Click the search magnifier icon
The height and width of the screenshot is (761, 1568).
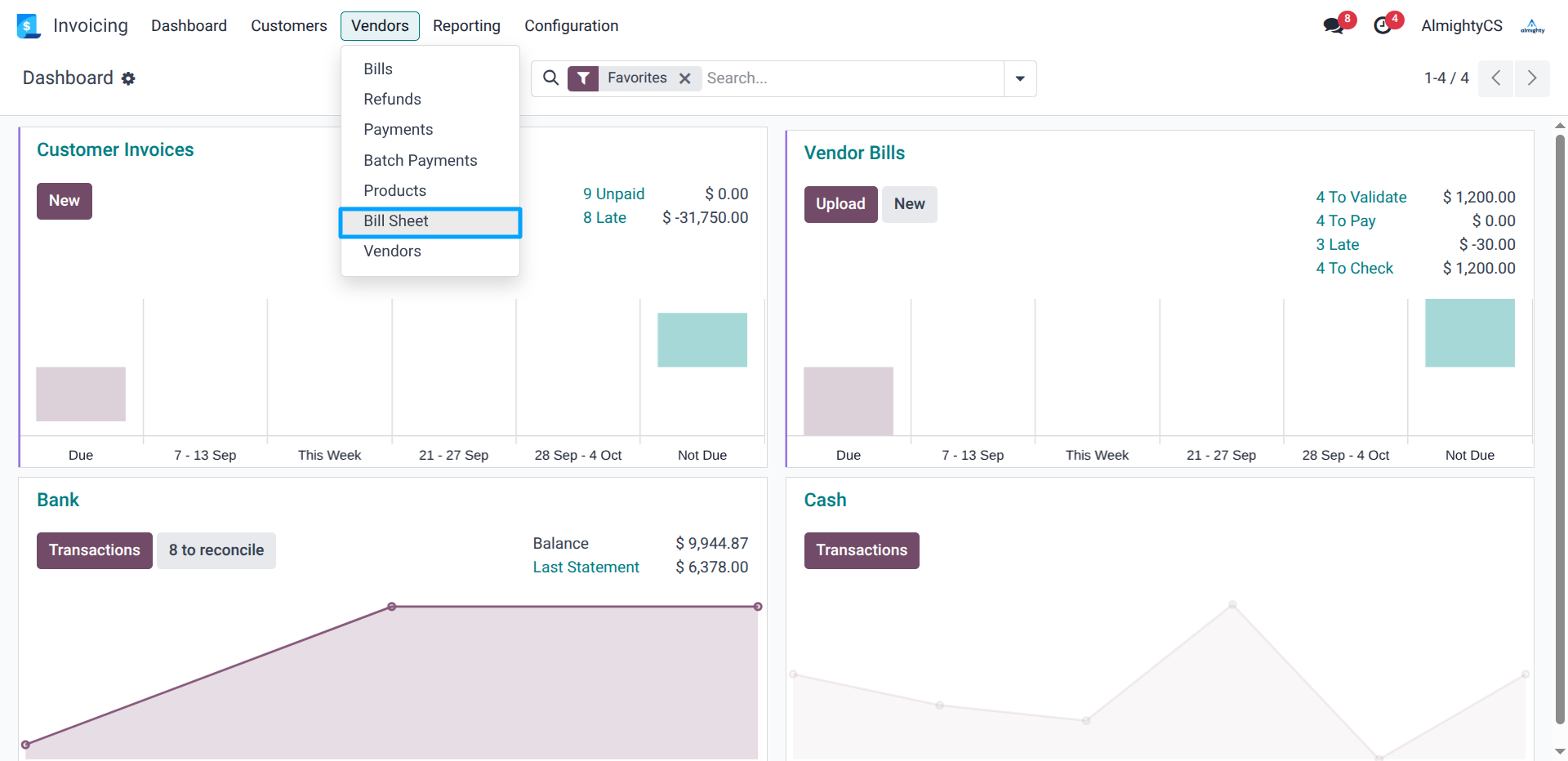[x=551, y=78]
